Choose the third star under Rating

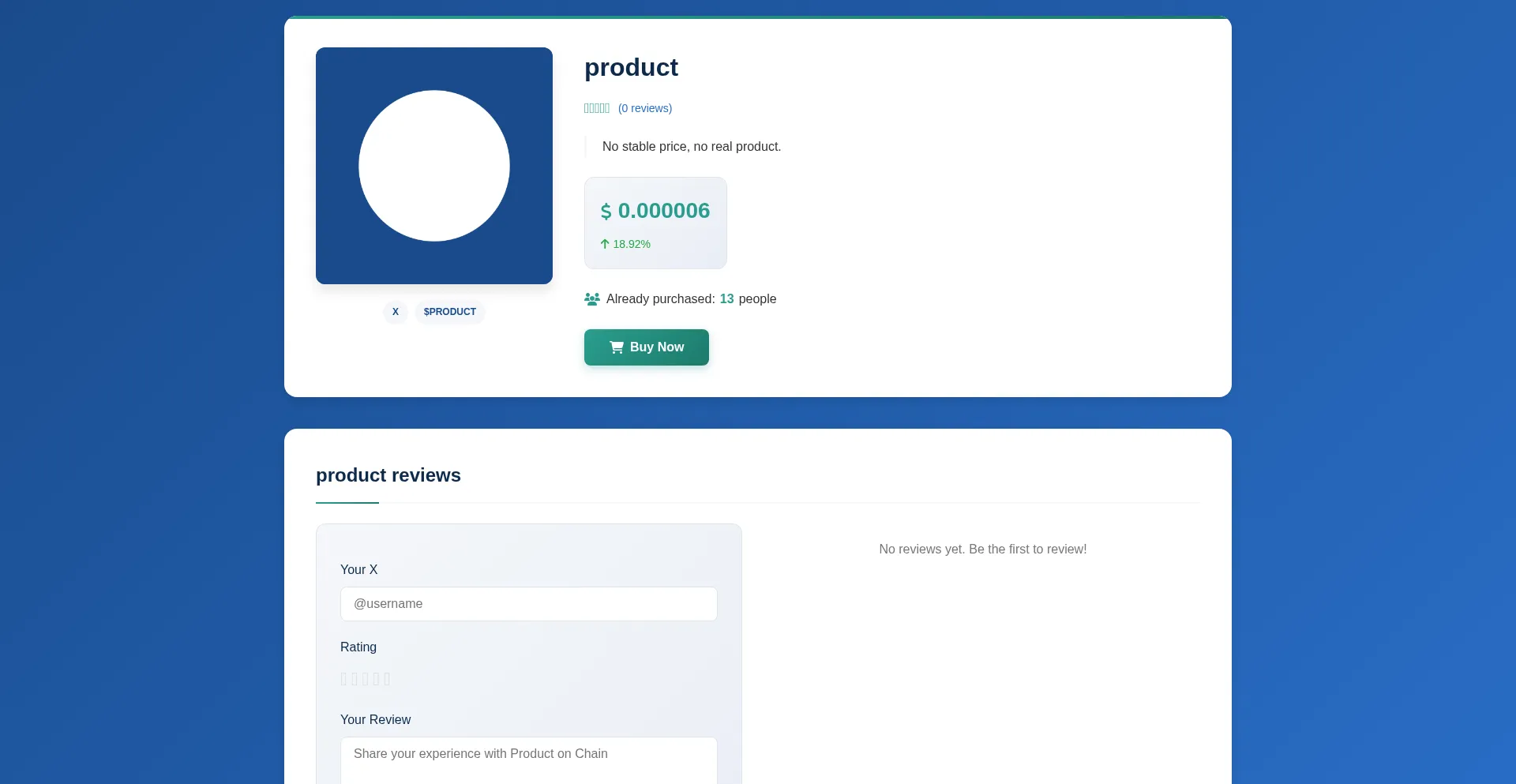[x=366, y=679]
